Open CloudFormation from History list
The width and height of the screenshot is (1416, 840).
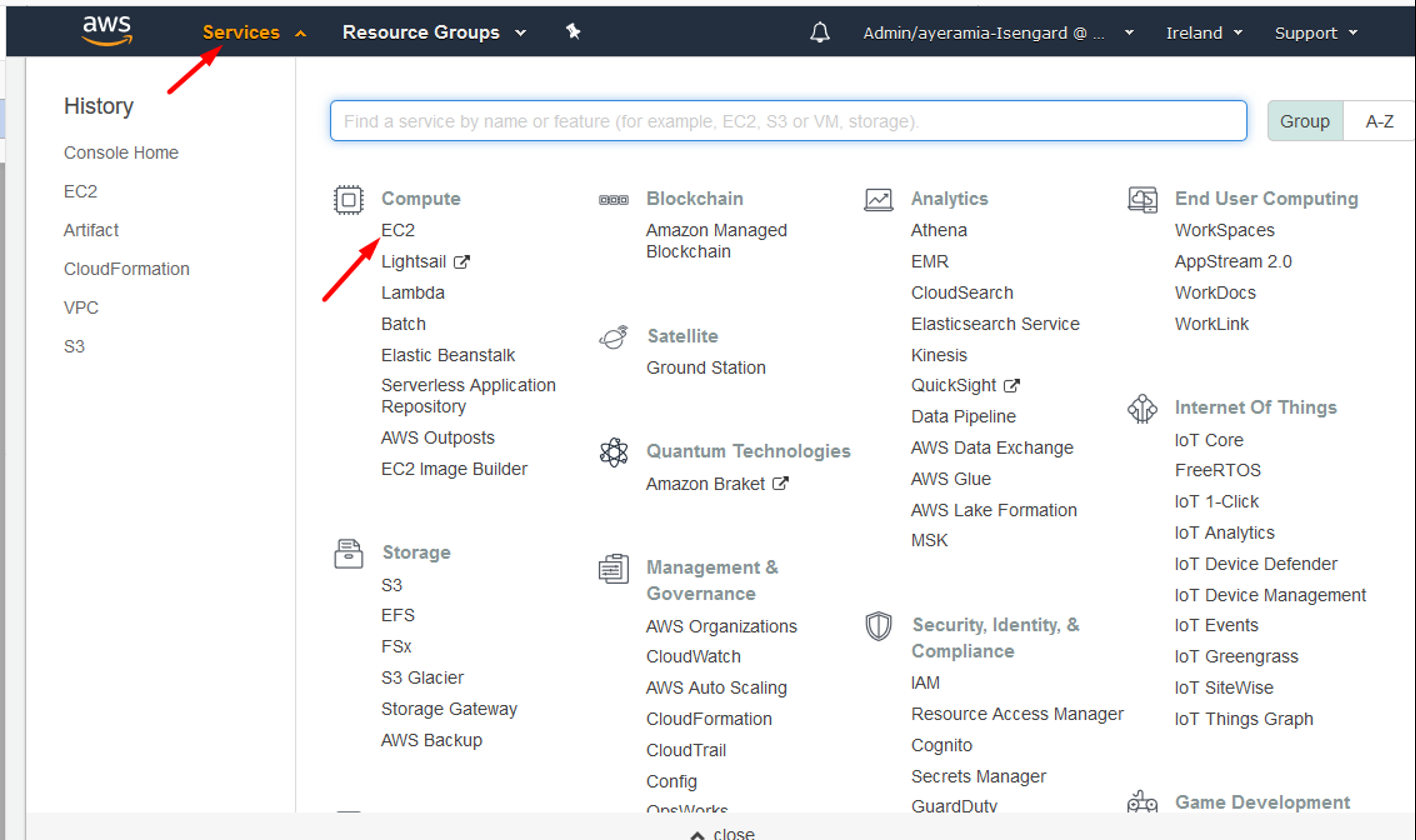(x=127, y=269)
